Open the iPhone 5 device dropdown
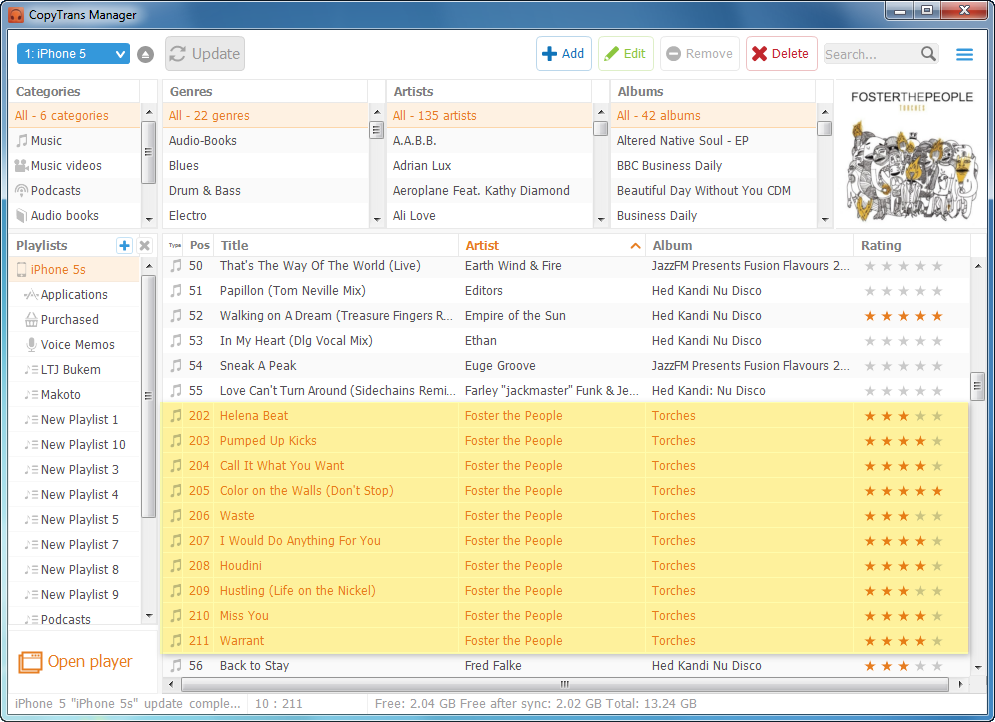This screenshot has width=995, height=722. tap(74, 54)
